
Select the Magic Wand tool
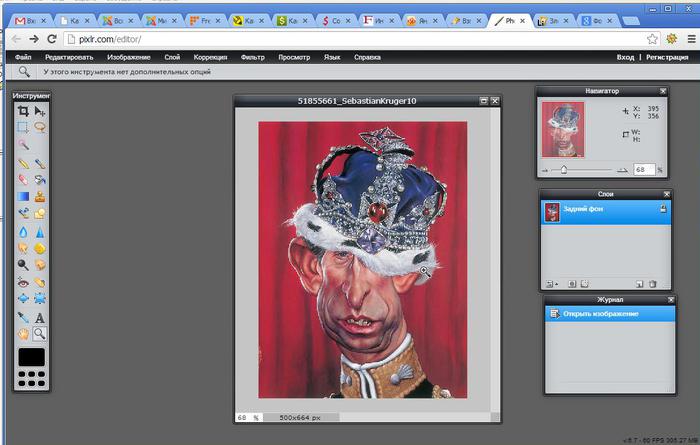coord(23,144)
